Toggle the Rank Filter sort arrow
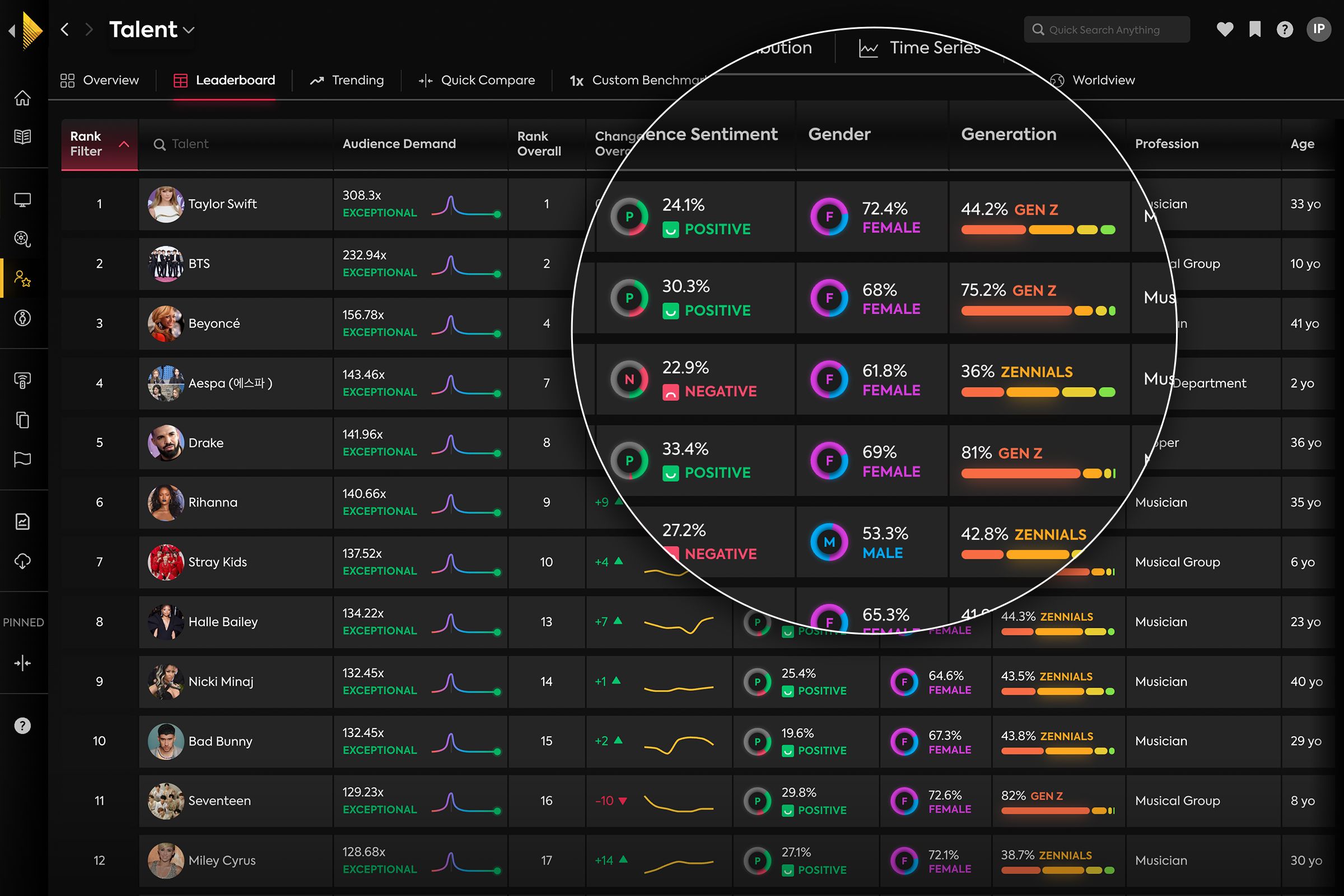1344x896 pixels. [x=124, y=144]
